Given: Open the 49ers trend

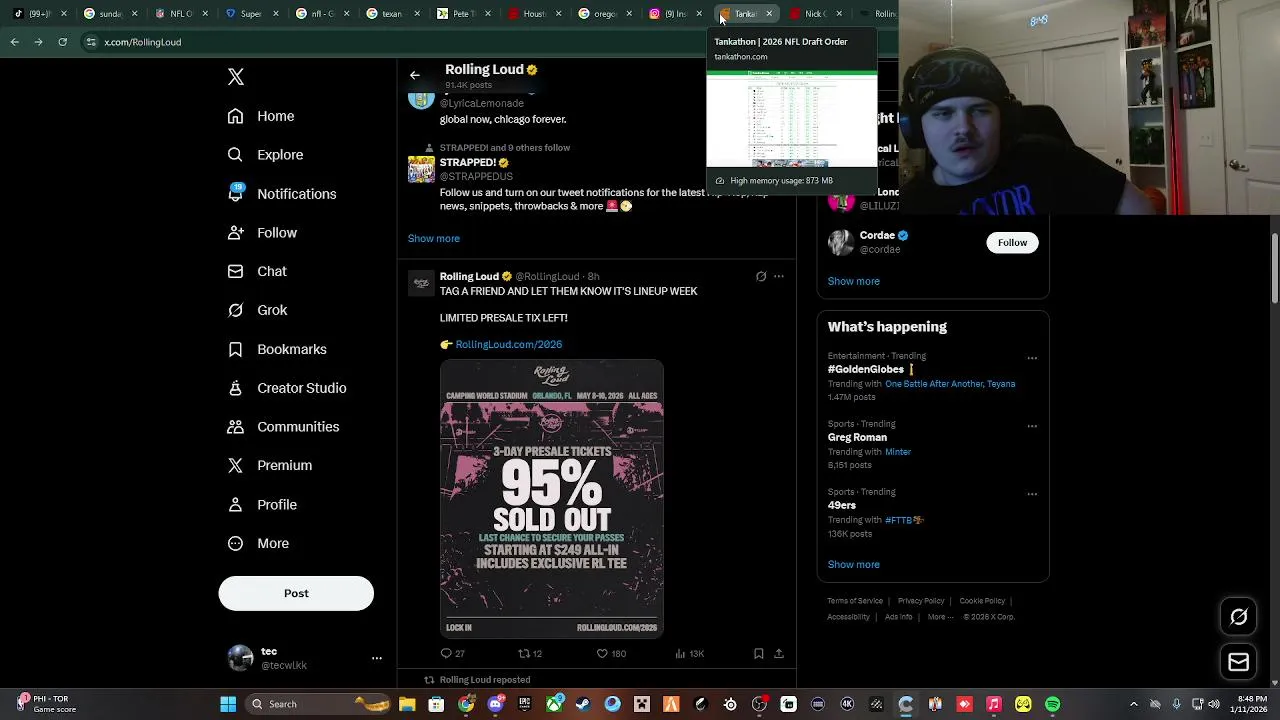Looking at the screenshot, I should click(842, 505).
